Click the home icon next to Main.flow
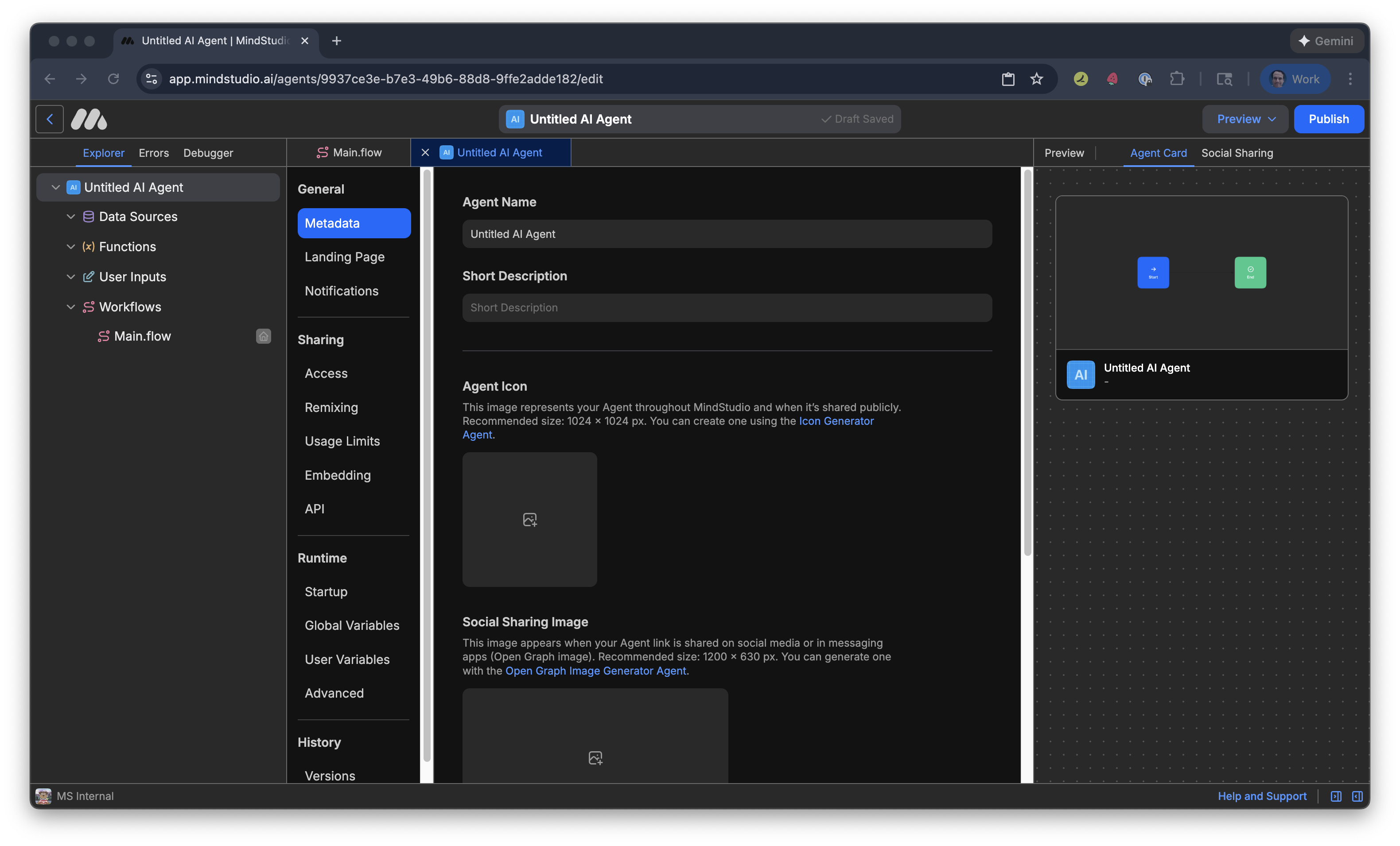Screen dimensions: 1400x846 coord(263,336)
